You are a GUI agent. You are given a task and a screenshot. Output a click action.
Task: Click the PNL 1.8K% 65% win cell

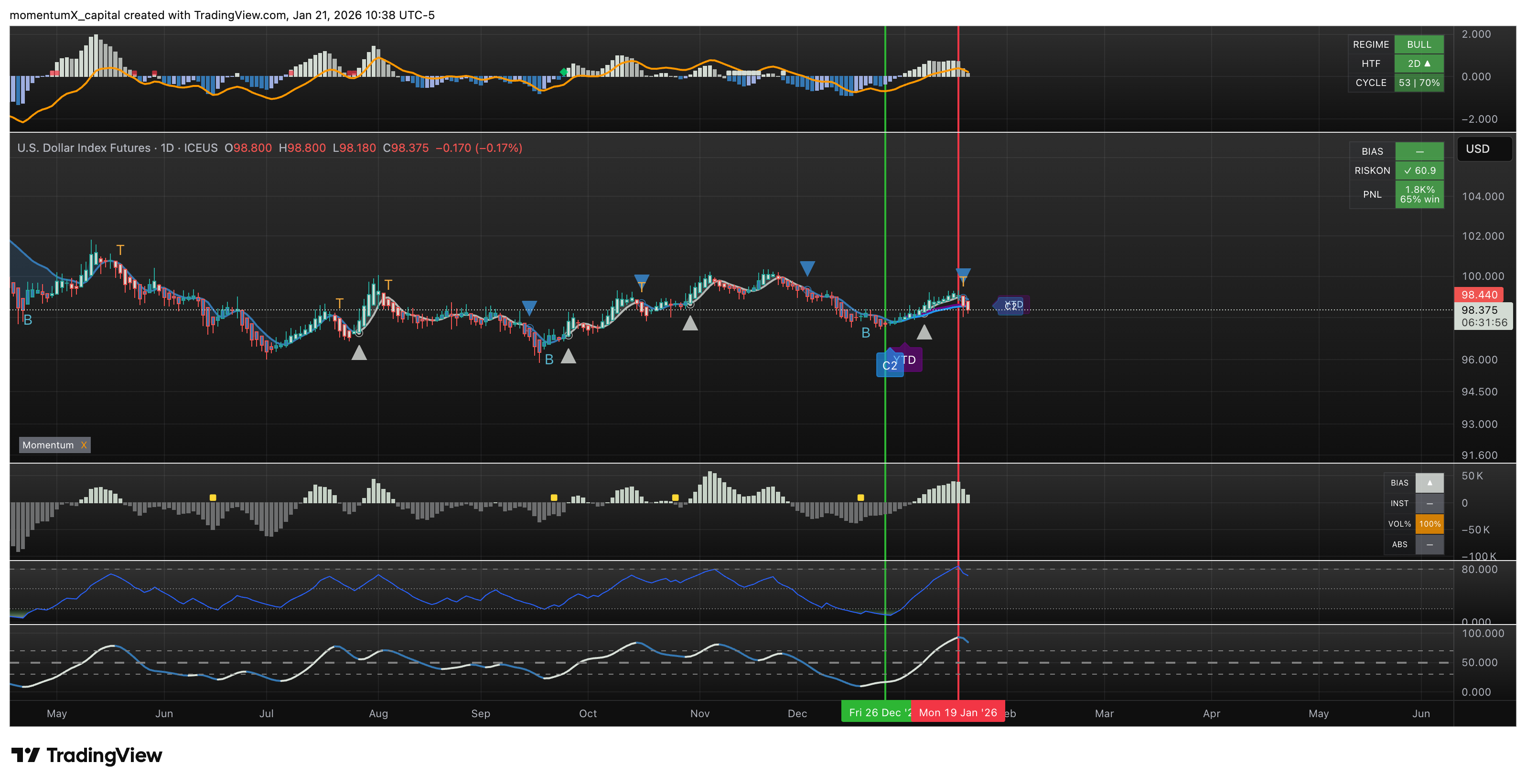(1419, 194)
